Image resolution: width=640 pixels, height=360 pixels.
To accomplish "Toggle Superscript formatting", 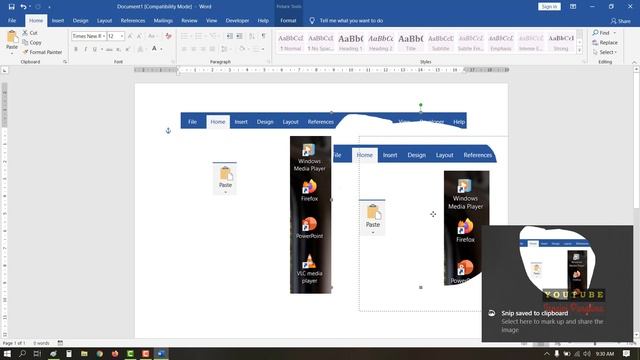I will pyautogui.click(x=128, y=49).
